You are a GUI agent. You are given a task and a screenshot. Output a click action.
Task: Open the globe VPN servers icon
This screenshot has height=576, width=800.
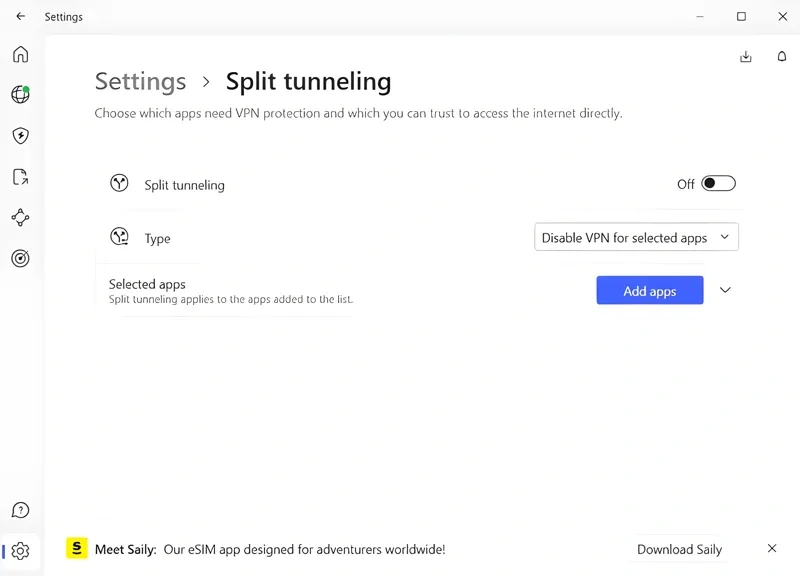click(x=20, y=95)
